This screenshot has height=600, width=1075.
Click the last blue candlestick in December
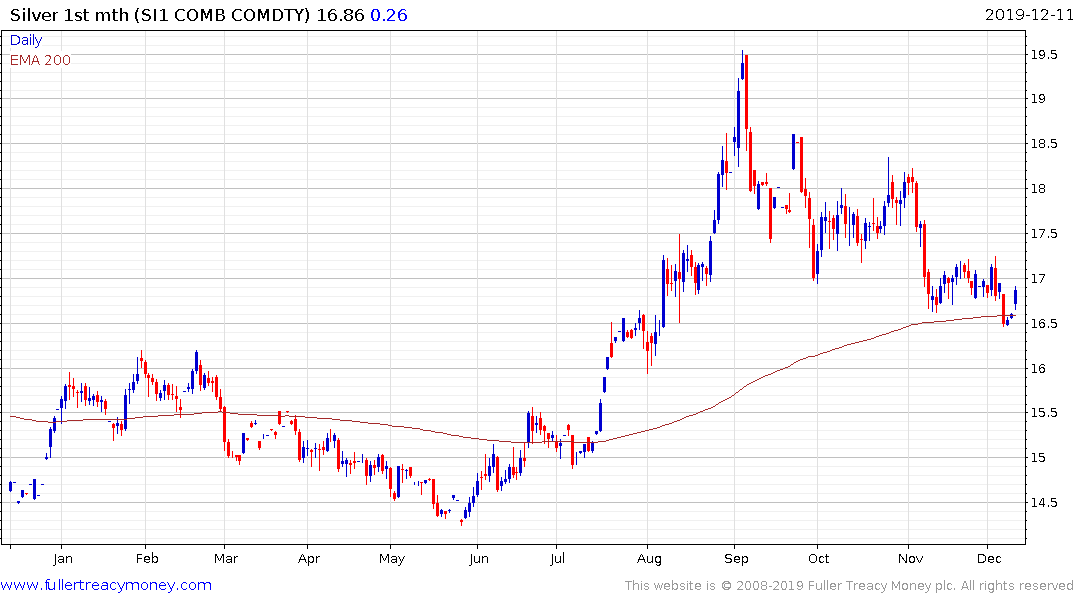click(x=1015, y=296)
